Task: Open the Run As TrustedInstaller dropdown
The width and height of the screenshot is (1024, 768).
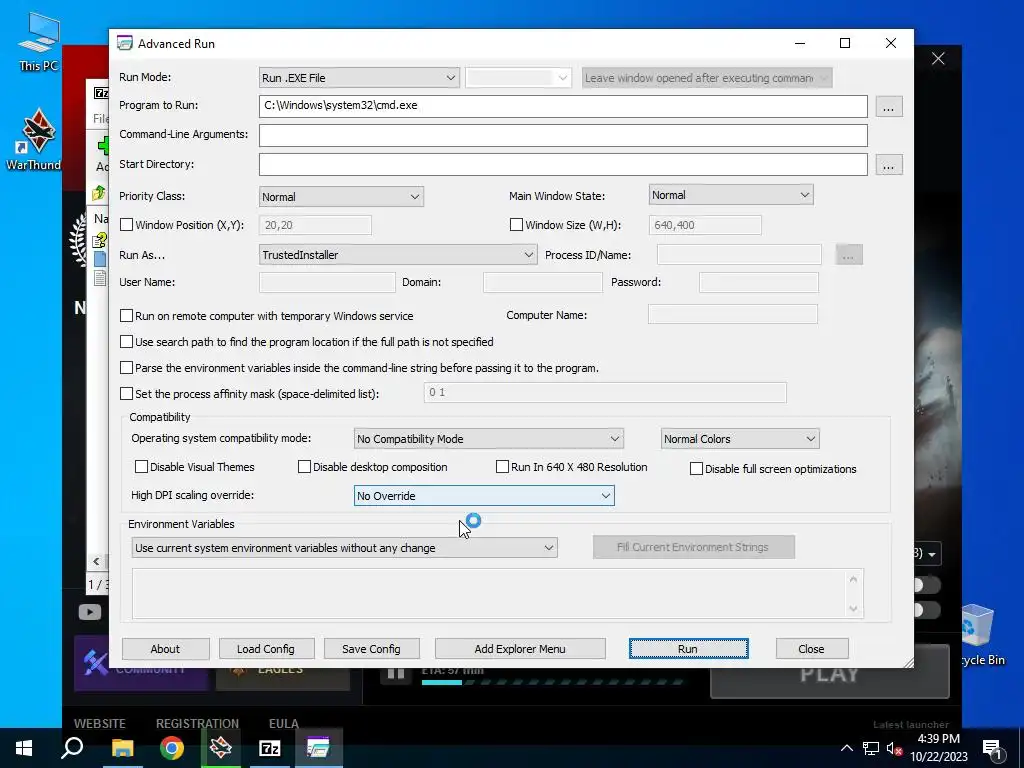Action: (398, 255)
